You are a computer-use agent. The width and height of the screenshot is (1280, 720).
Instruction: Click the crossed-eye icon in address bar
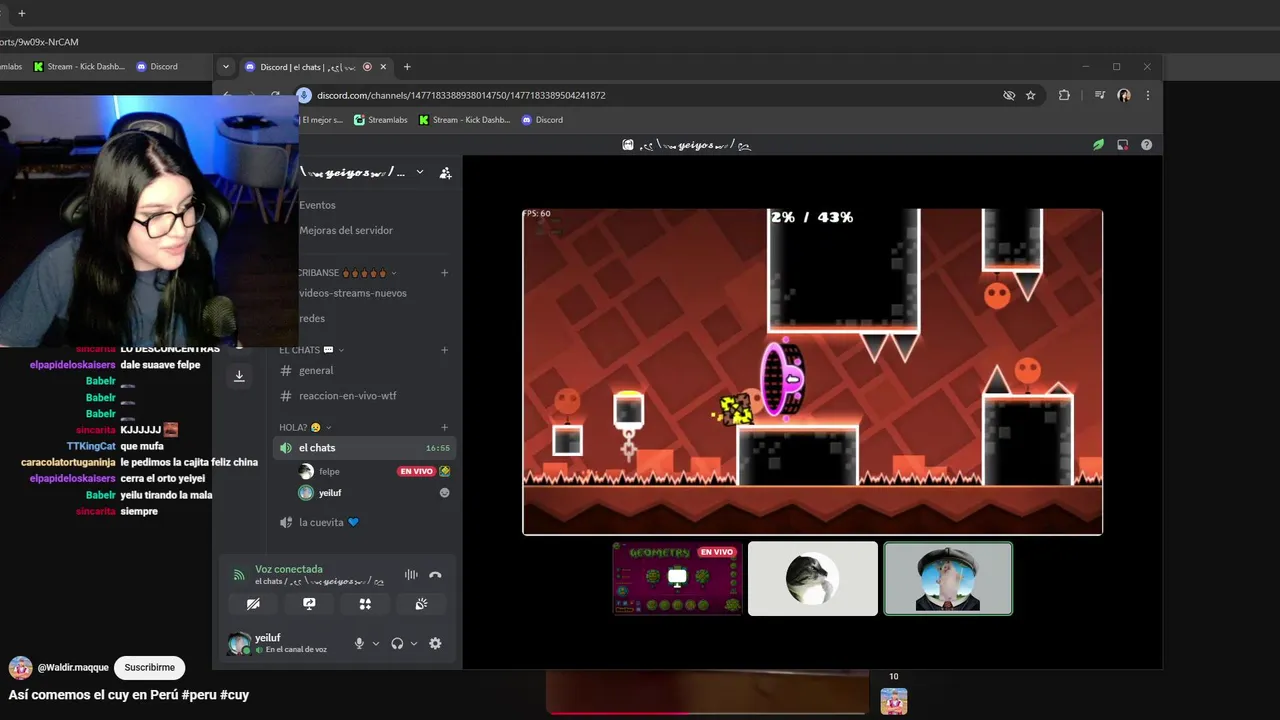pos(1009,95)
